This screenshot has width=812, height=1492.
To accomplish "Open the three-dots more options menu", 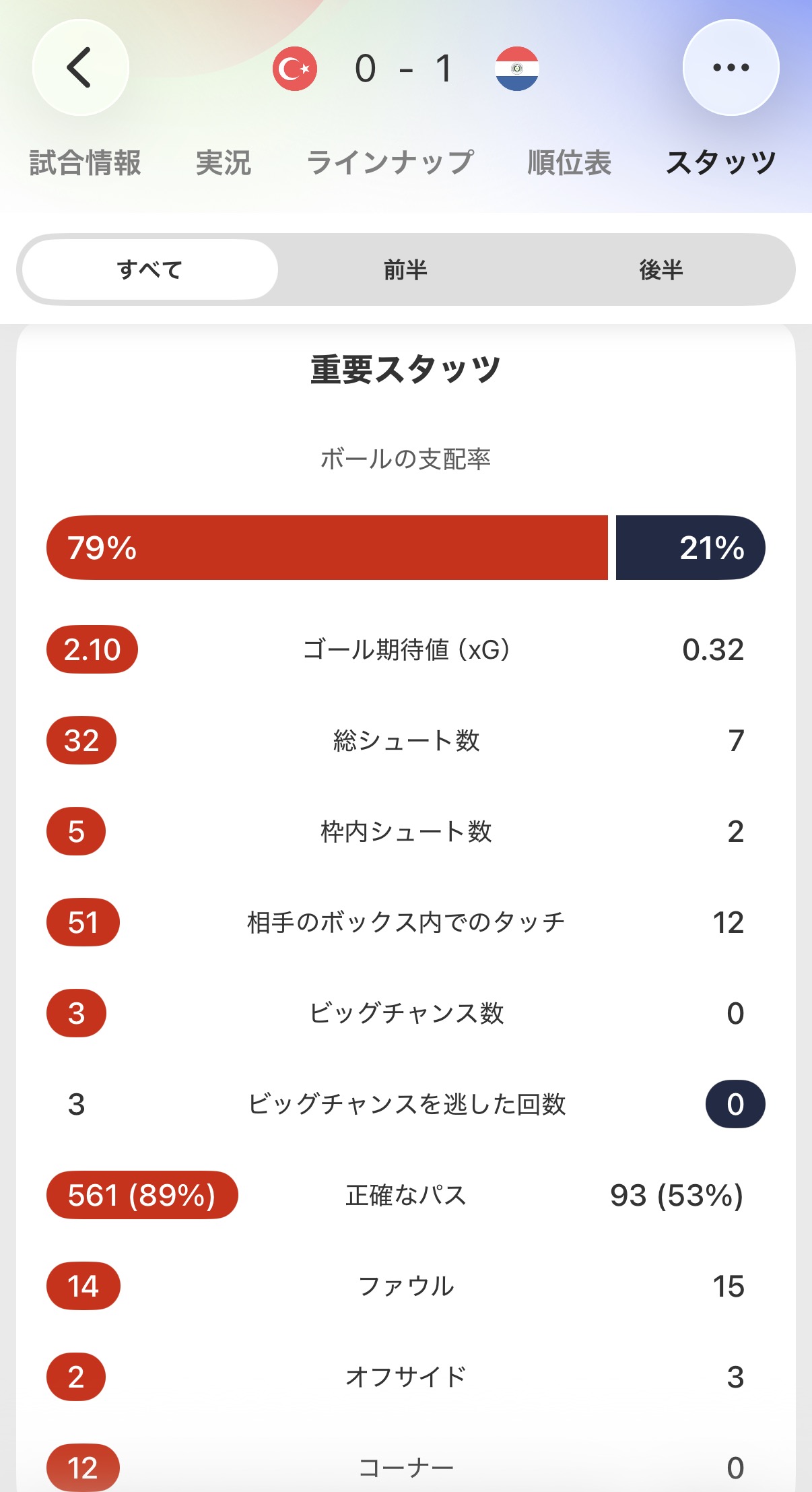I will [731, 67].
